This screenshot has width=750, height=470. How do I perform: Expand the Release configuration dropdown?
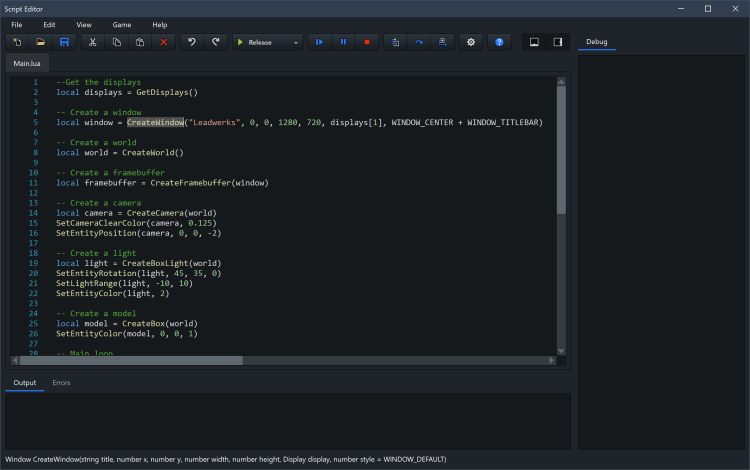[296, 42]
